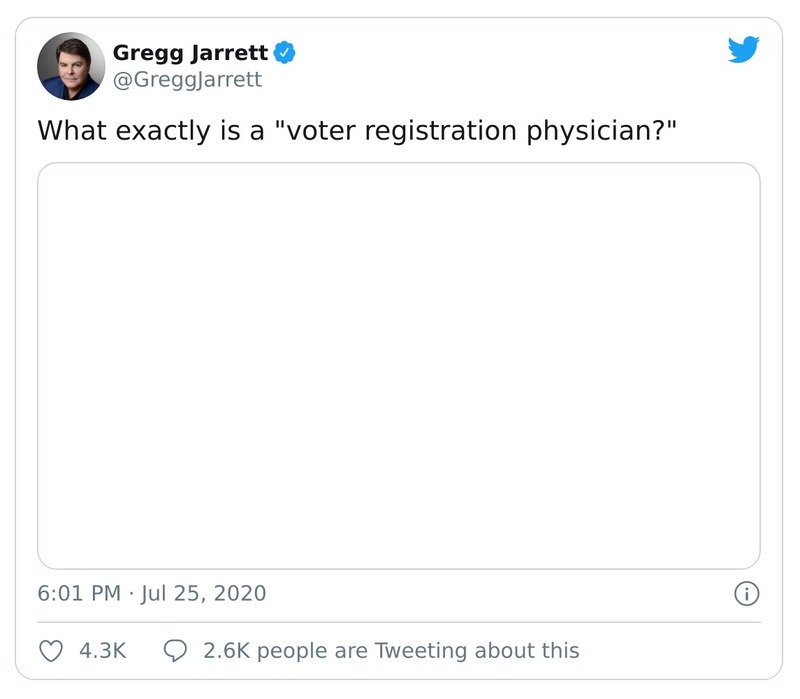Screen dimensions: 800x699
Task: Click the reply speech bubble icon
Action: click(x=176, y=649)
